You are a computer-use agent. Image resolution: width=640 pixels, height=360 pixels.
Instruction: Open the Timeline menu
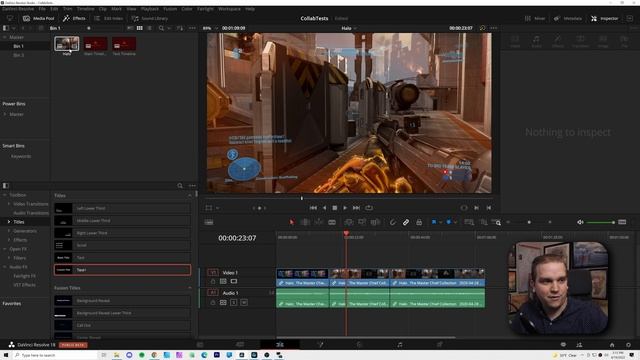click(x=86, y=9)
